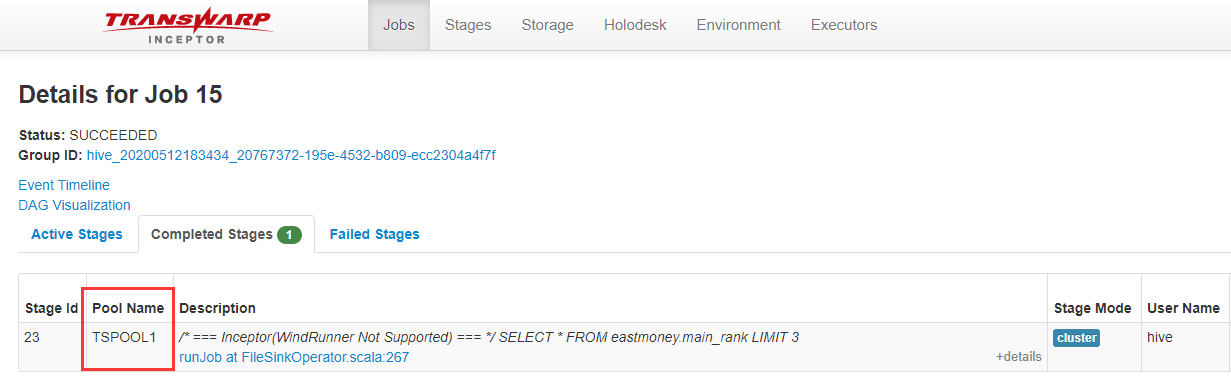Select the Completed Stages tab
1231x390 pixels.
tap(226, 234)
